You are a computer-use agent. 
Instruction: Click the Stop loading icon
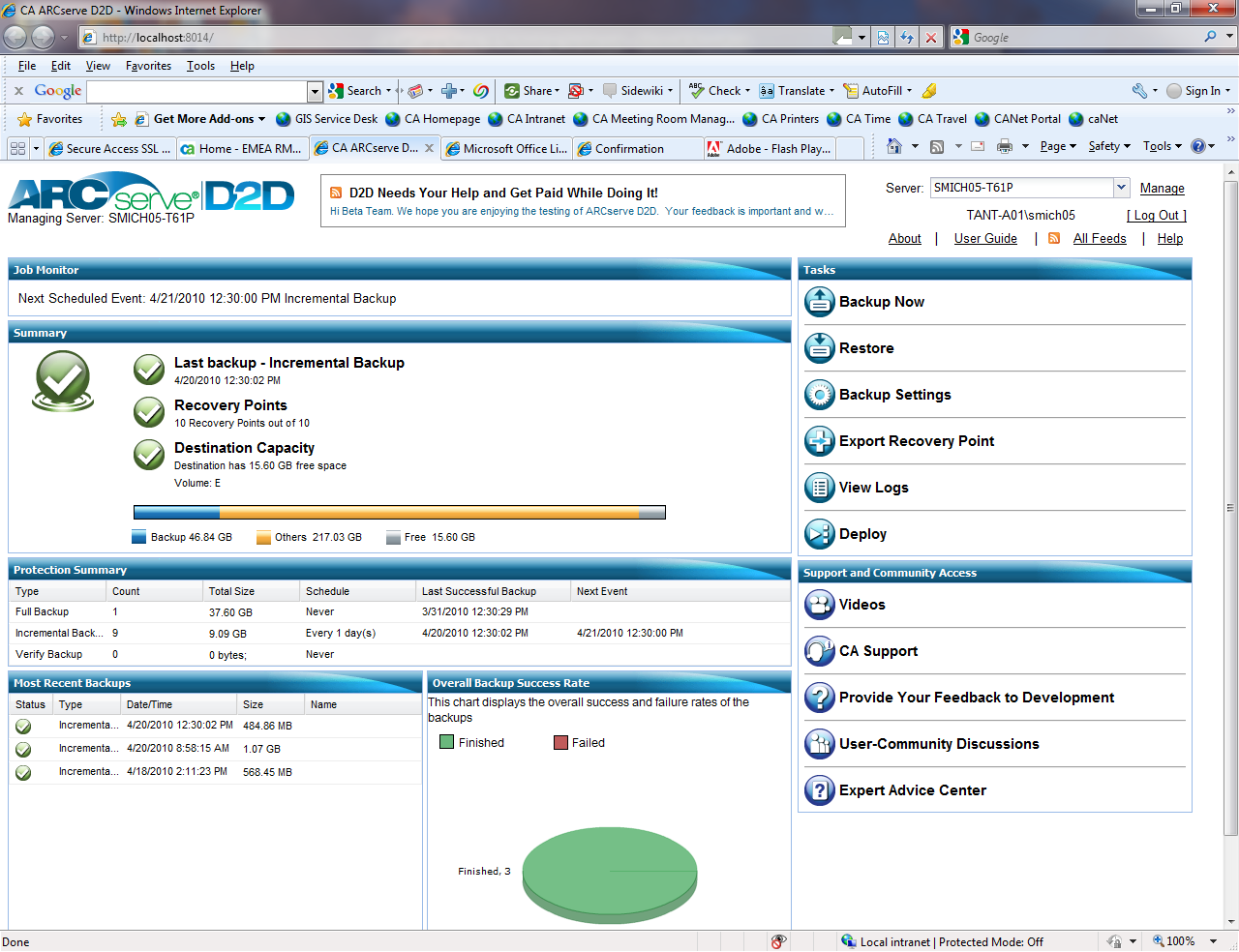click(930, 38)
